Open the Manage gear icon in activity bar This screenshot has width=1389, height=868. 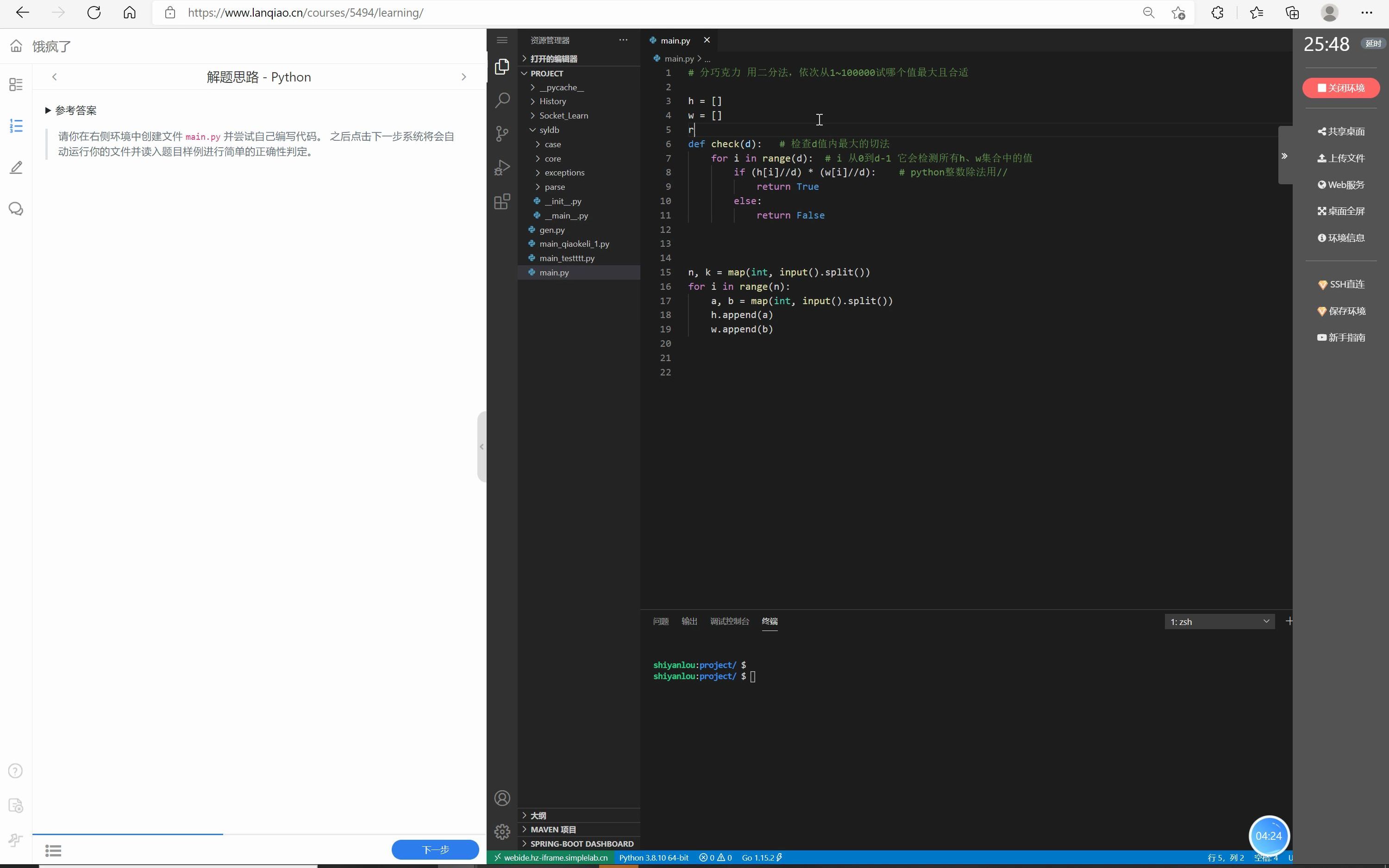[x=502, y=831]
